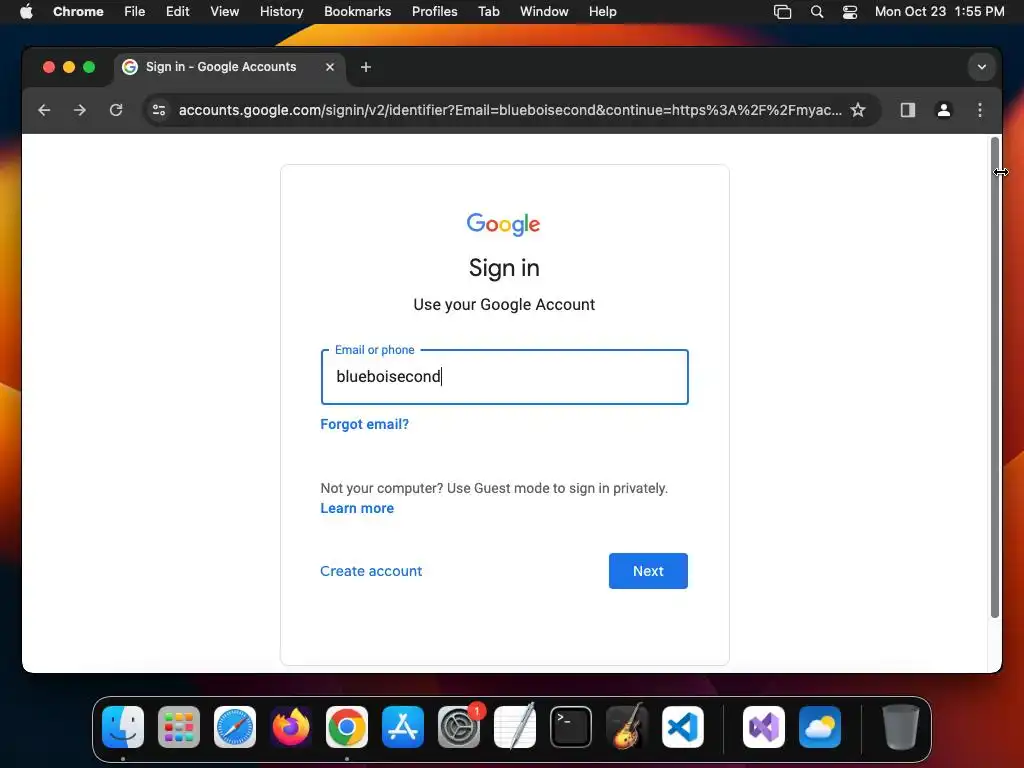
Task: Reload the Google sign-in page
Action: 116,110
